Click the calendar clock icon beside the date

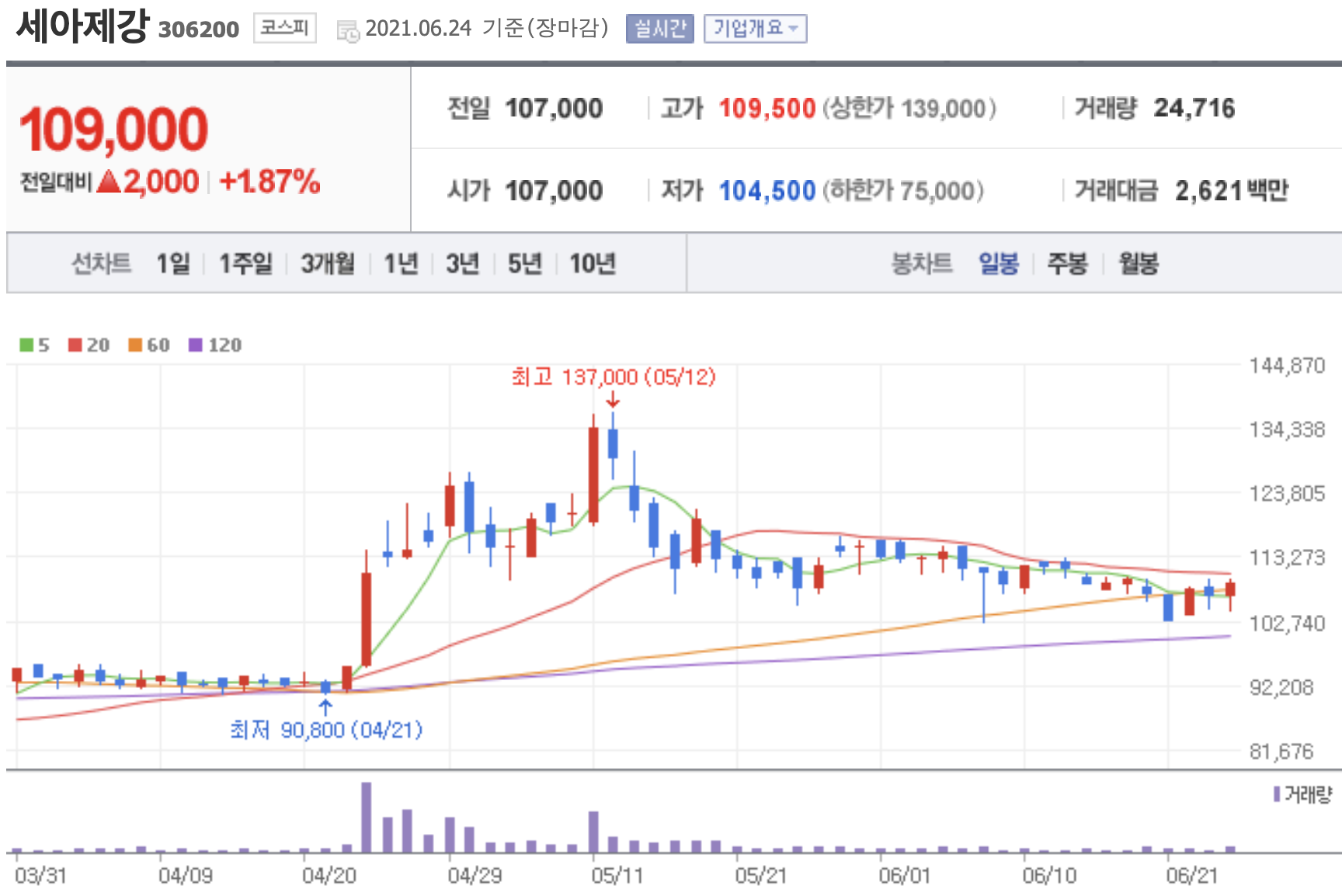pos(347,31)
